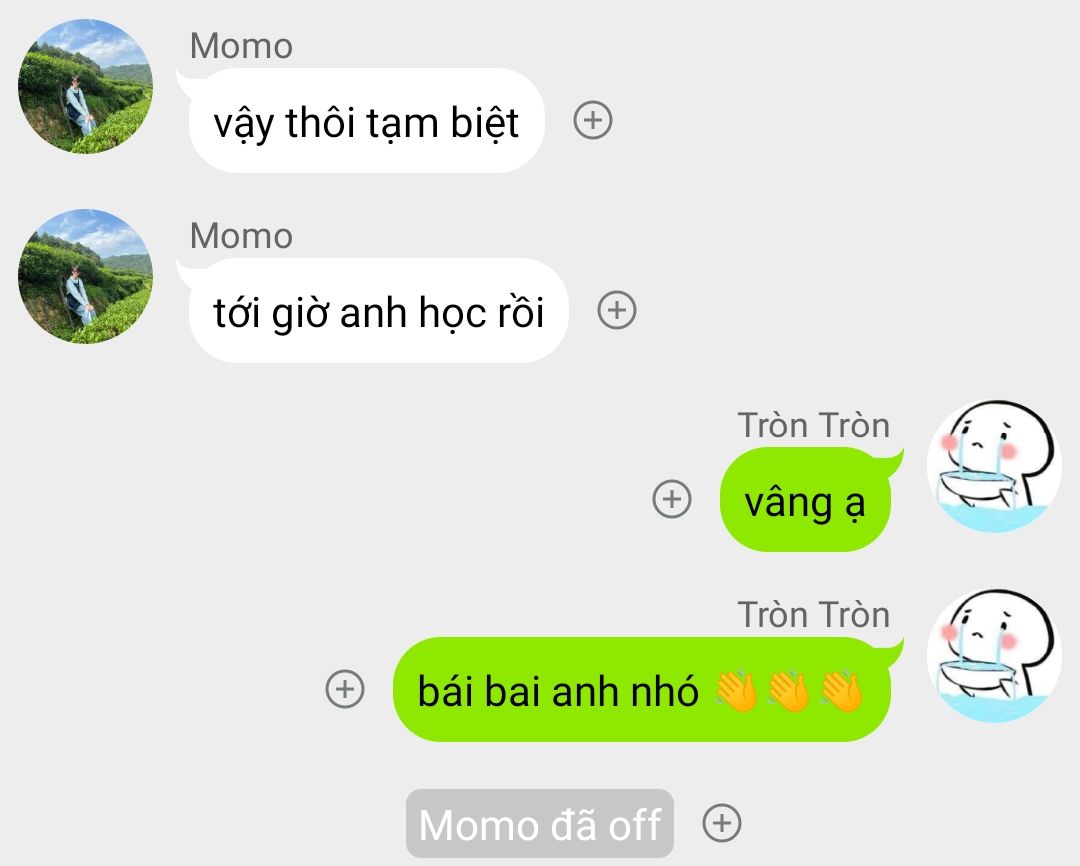Tap Tròn Tròn name above 'vâng ạ'
Viewport: 1080px width, 866px height.
click(813, 425)
